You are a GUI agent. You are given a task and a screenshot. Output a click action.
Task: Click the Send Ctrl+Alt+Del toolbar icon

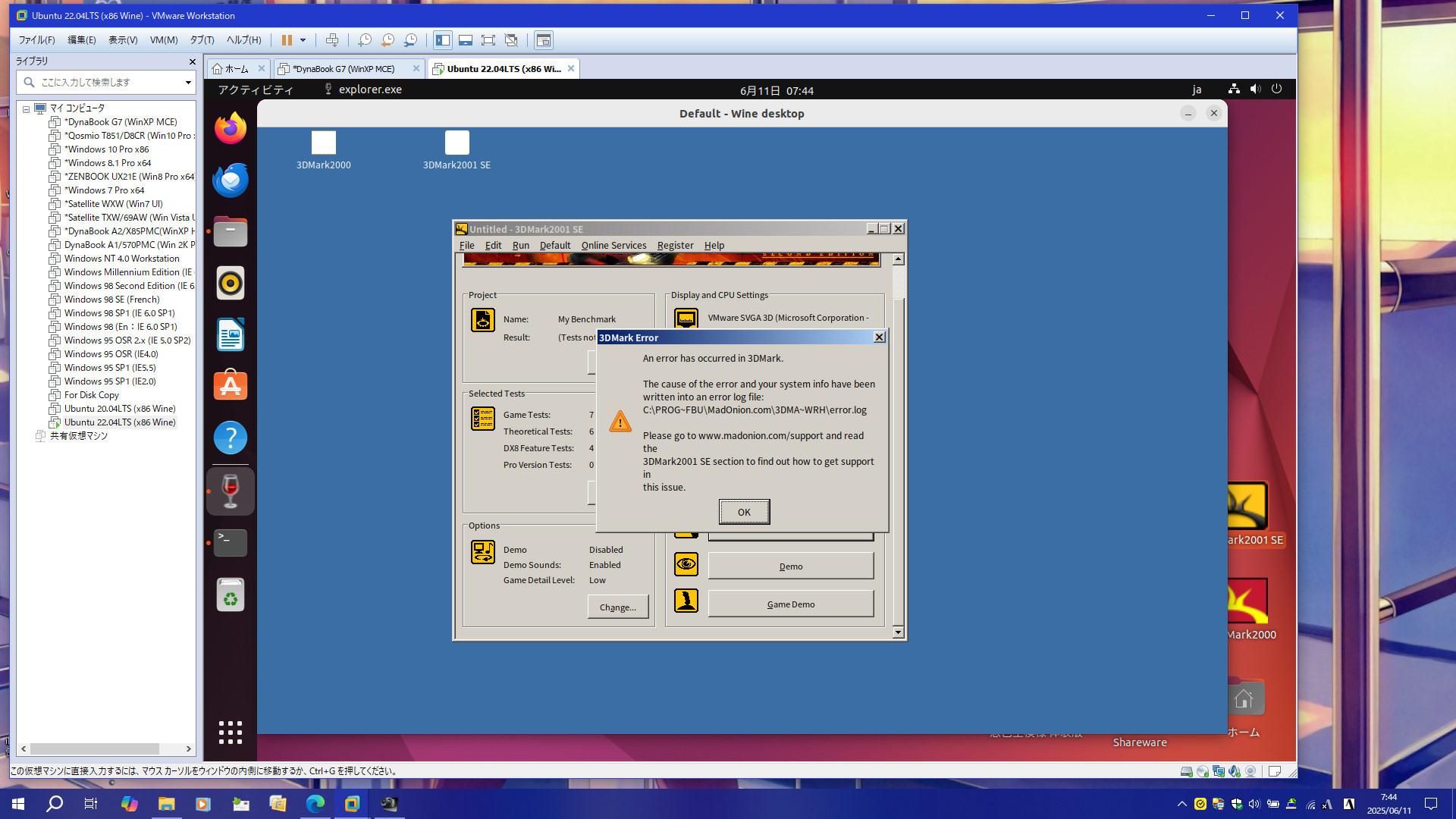click(332, 40)
